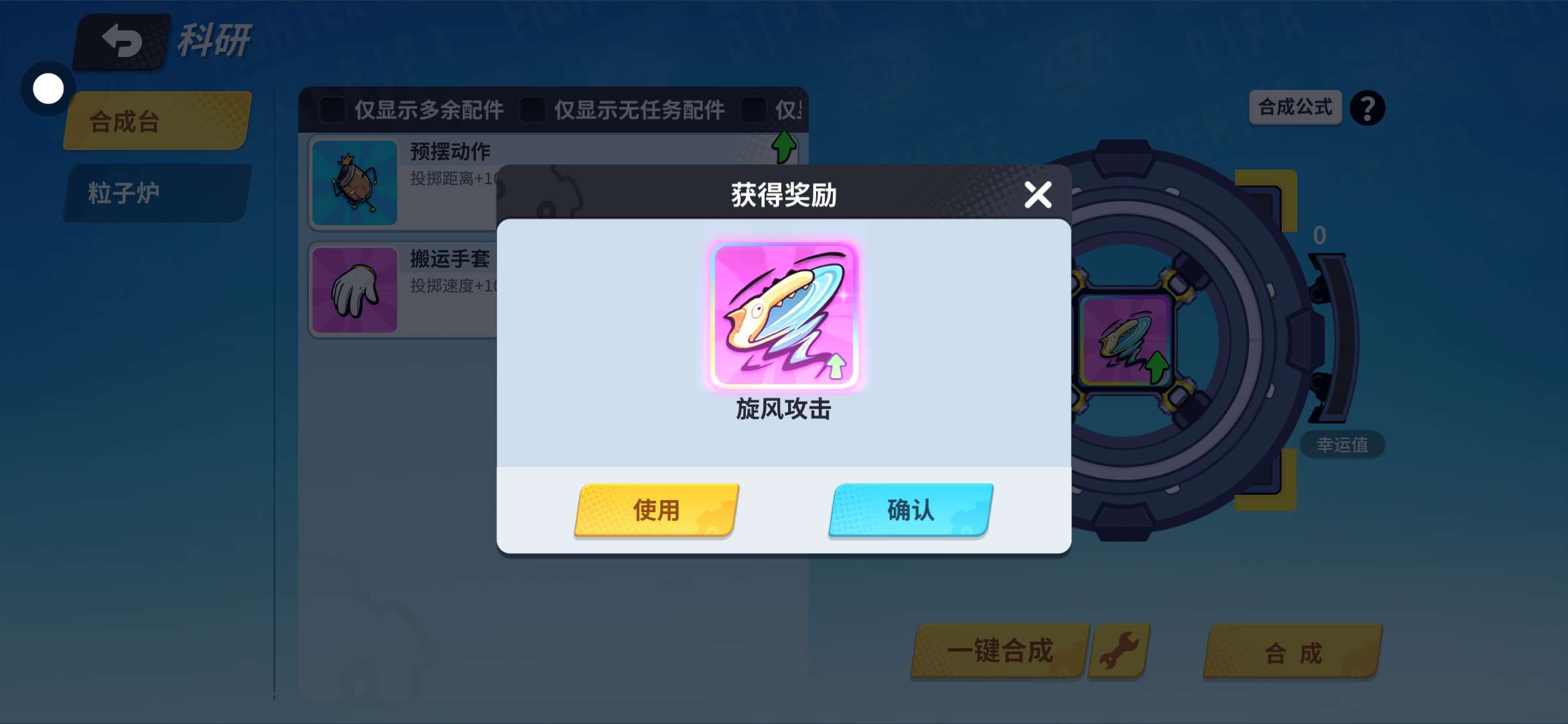The width and height of the screenshot is (1568, 724).
Task: Click the 一键合成 button
Action: point(1000,651)
